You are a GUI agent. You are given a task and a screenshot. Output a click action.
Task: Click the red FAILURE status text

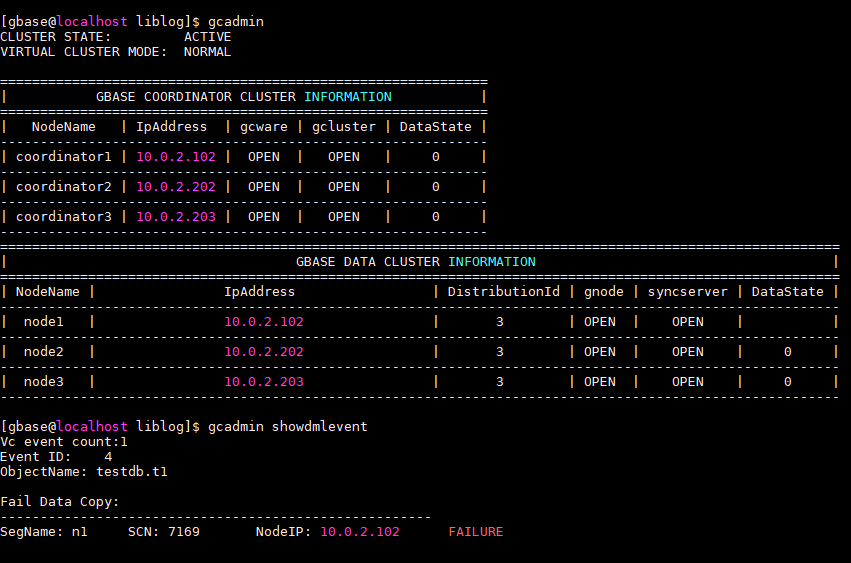(x=475, y=532)
